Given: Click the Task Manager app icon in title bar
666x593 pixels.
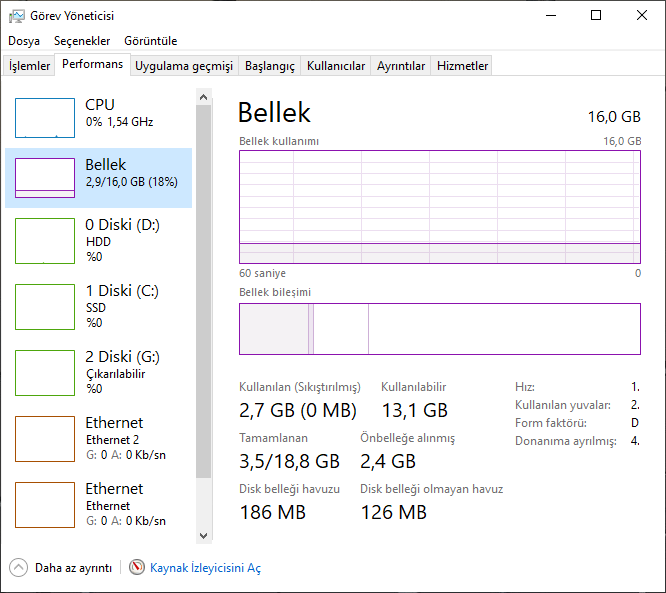Looking at the screenshot, I should click(x=17, y=16).
